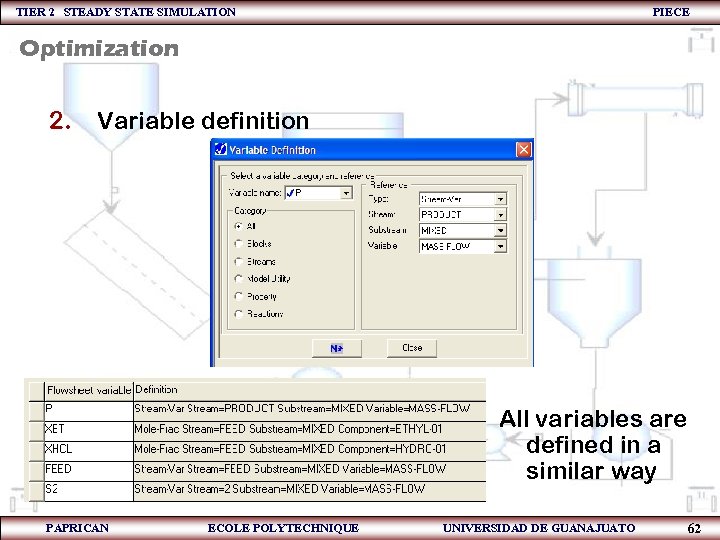This screenshot has width=720, height=540.
Task: Select the Model Utility category radio button
Action: pyautogui.click(x=238, y=279)
